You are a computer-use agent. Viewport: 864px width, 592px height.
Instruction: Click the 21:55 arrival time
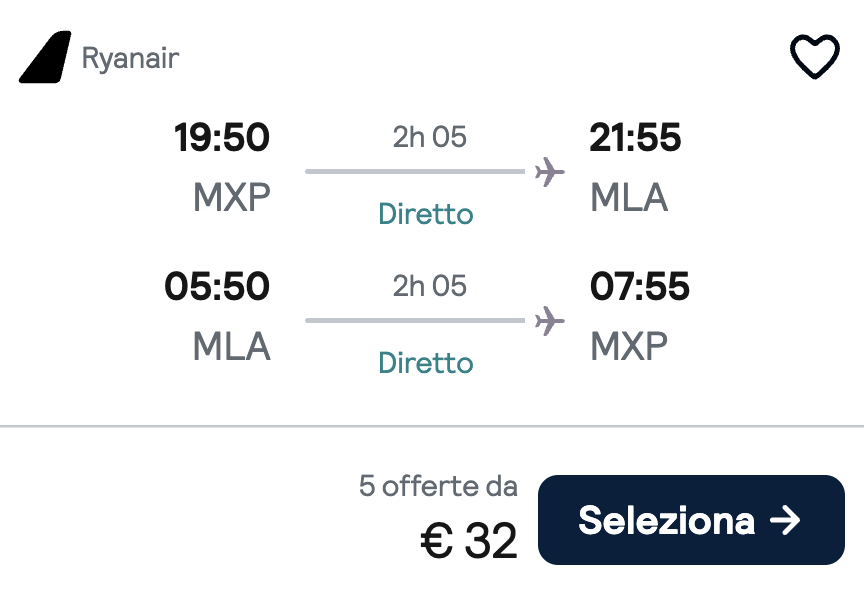tap(635, 137)
